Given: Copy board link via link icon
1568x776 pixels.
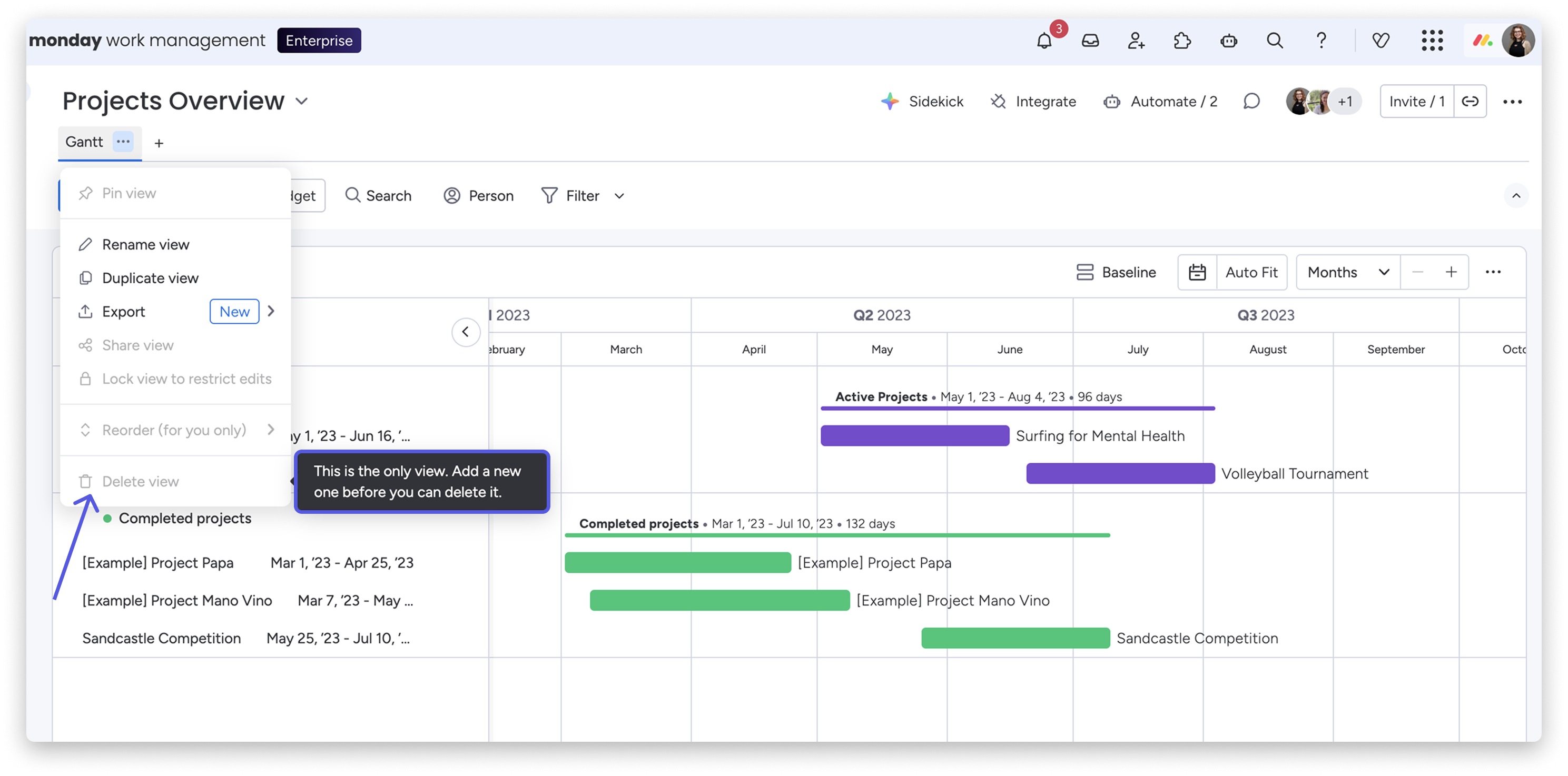Looking at the screenshot, I should click(1470, 102).
